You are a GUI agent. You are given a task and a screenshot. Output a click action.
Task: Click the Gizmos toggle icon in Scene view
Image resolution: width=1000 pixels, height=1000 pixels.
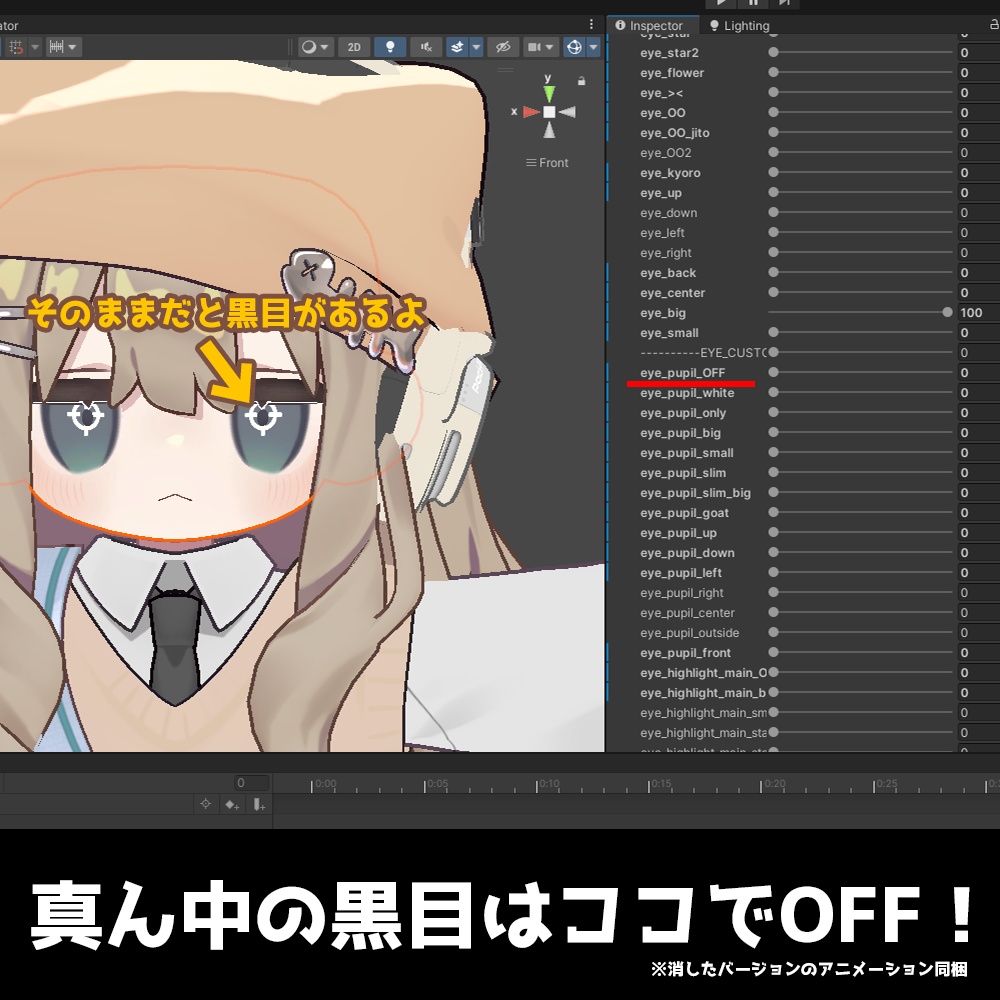point(574,47)
